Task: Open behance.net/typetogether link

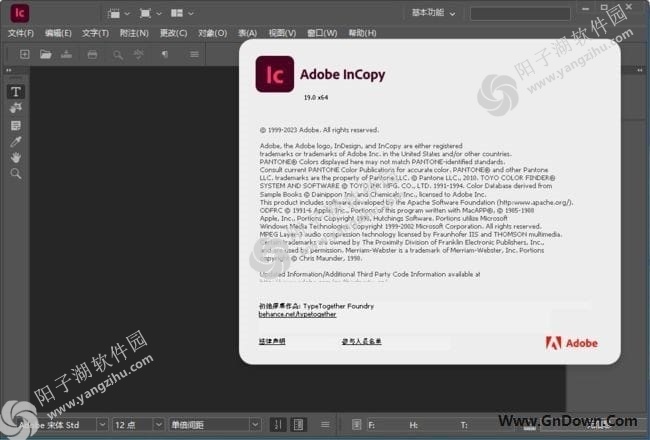Action: coord(297,314)
